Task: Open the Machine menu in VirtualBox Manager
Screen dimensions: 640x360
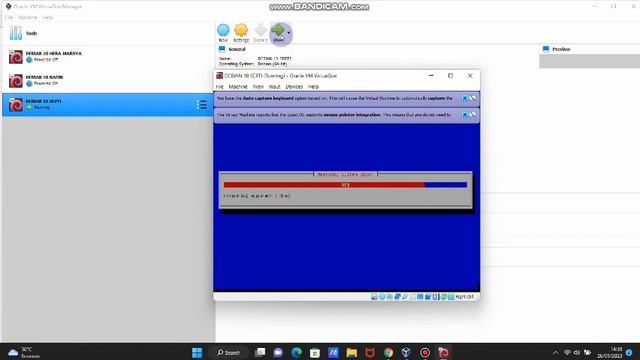Action: pyautogui.click(x=28, y=18)
